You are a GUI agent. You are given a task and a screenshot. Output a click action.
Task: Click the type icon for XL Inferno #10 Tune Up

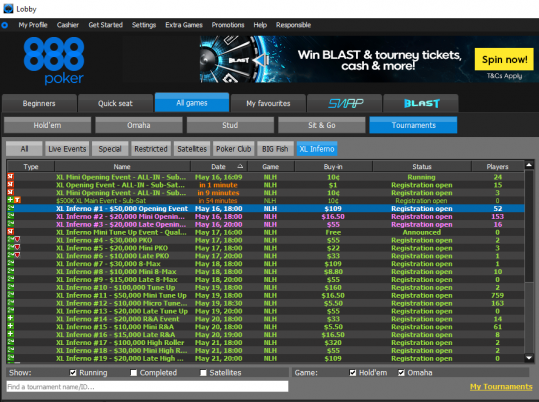click(x=11, y=287)
